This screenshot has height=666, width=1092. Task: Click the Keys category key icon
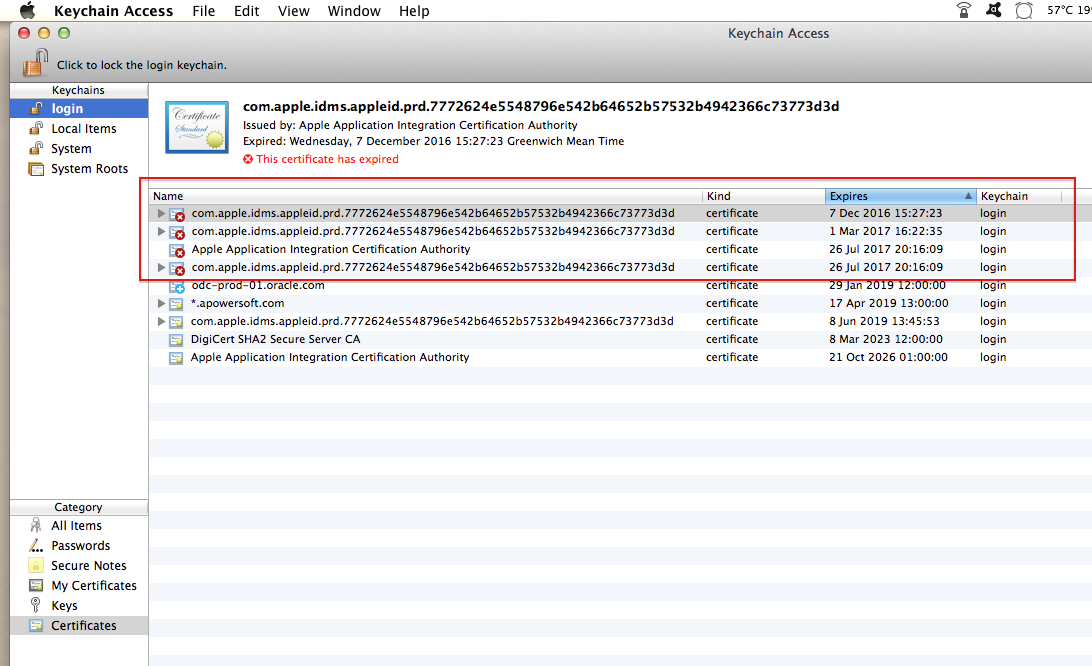point(36,605)
